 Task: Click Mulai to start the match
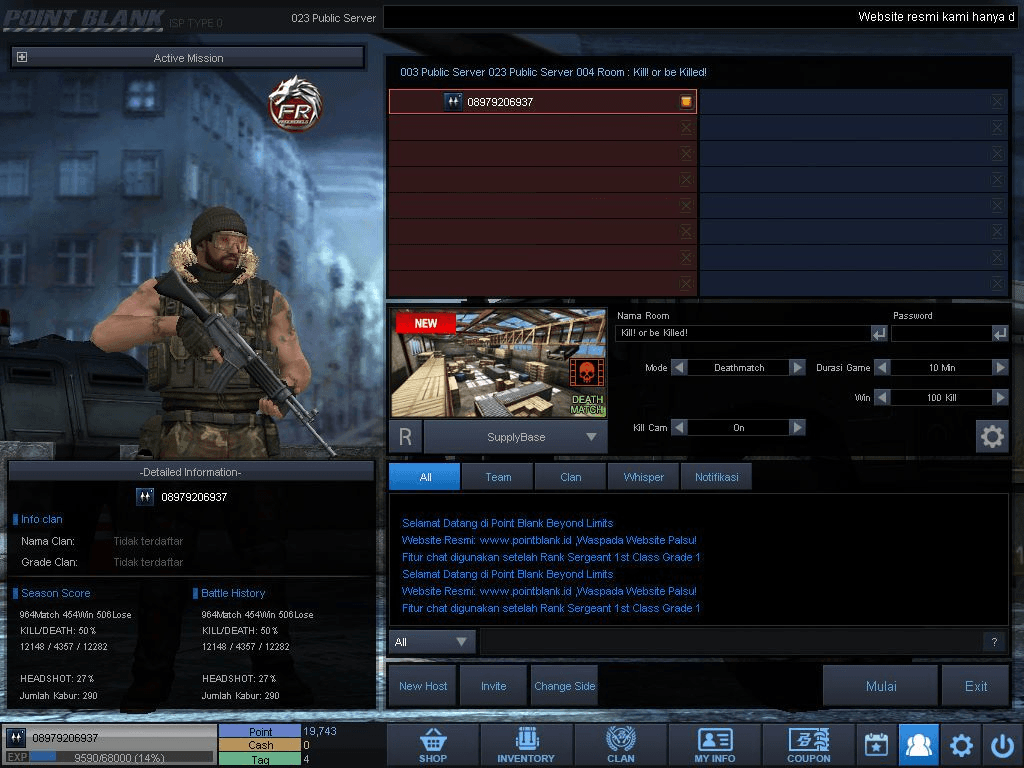[x=881, y=686]
